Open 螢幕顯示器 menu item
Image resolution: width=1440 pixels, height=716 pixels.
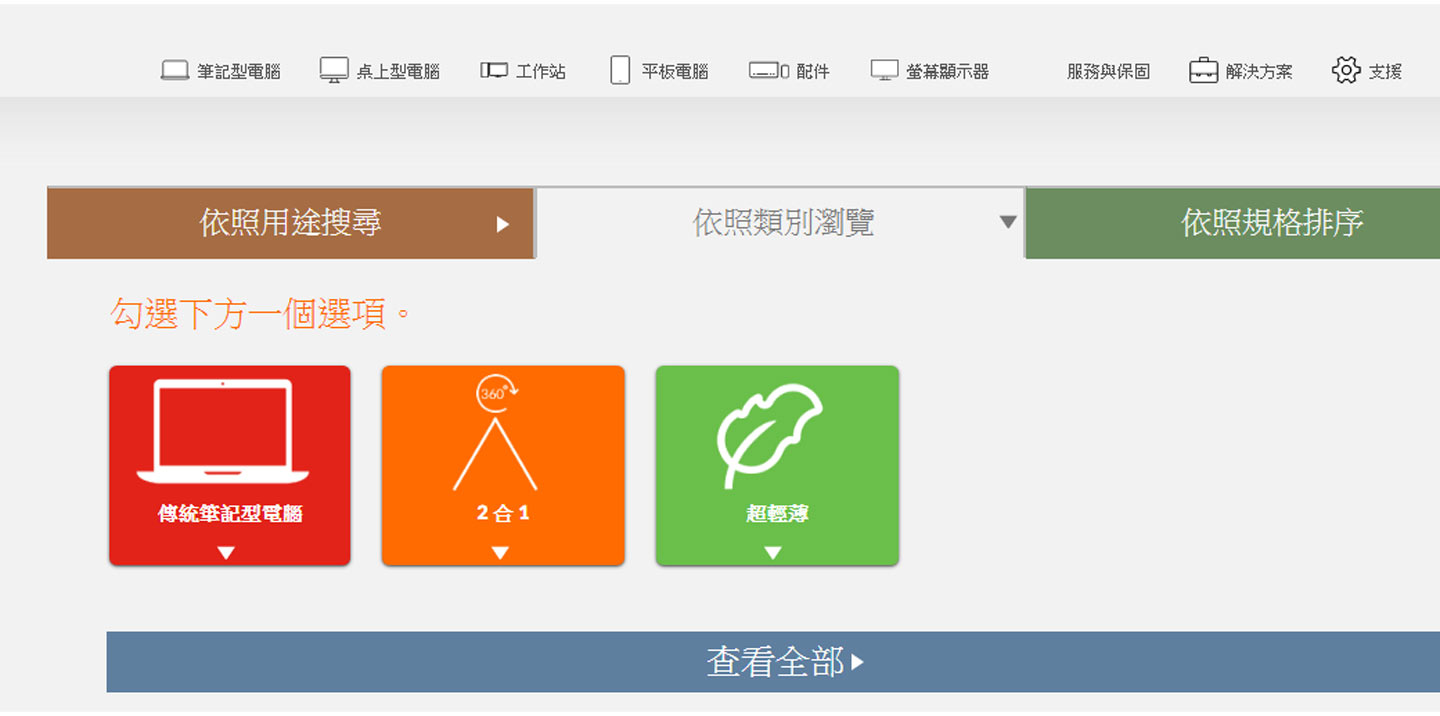[x=930, y=71]
